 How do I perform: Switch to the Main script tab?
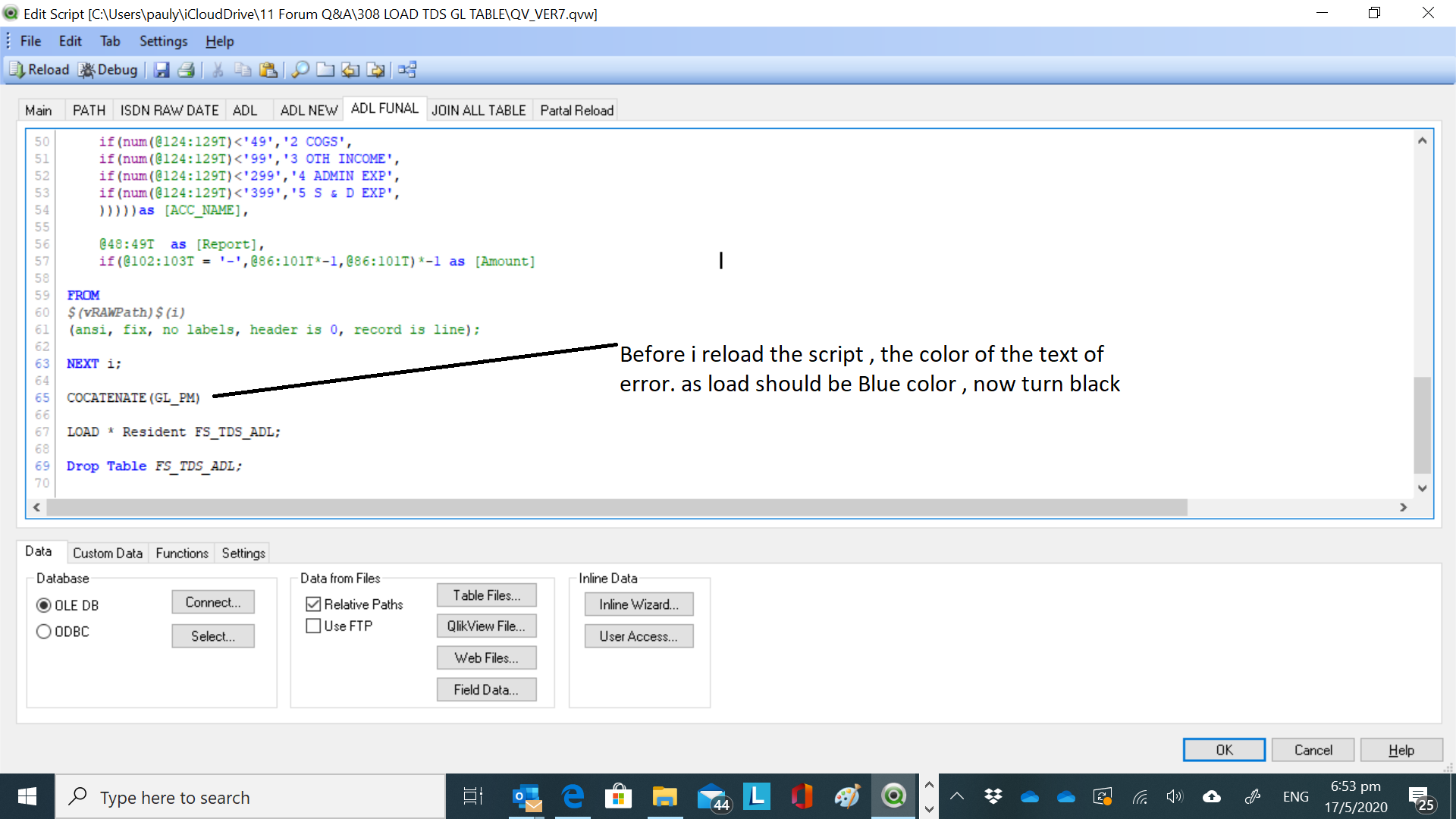(x=39, y=111)
